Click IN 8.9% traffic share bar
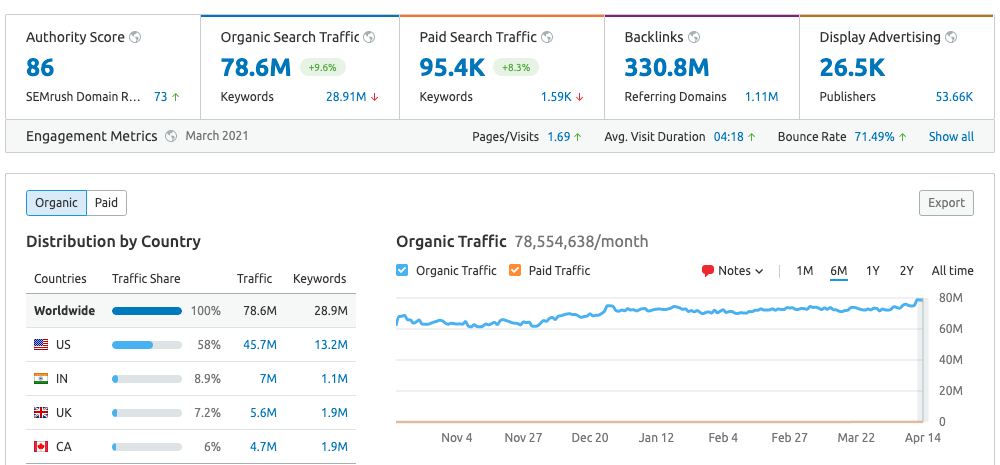 click(147, 379)
